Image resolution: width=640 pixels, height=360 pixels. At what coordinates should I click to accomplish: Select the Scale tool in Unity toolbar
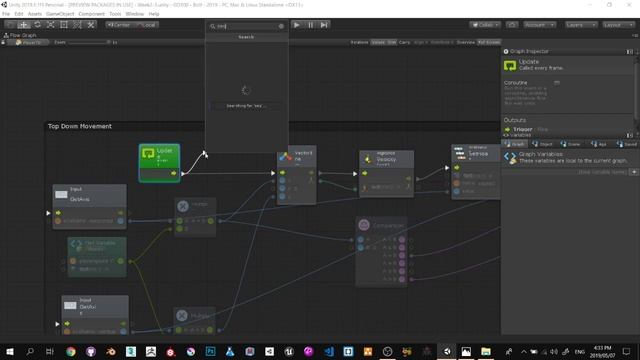(51, 25)
